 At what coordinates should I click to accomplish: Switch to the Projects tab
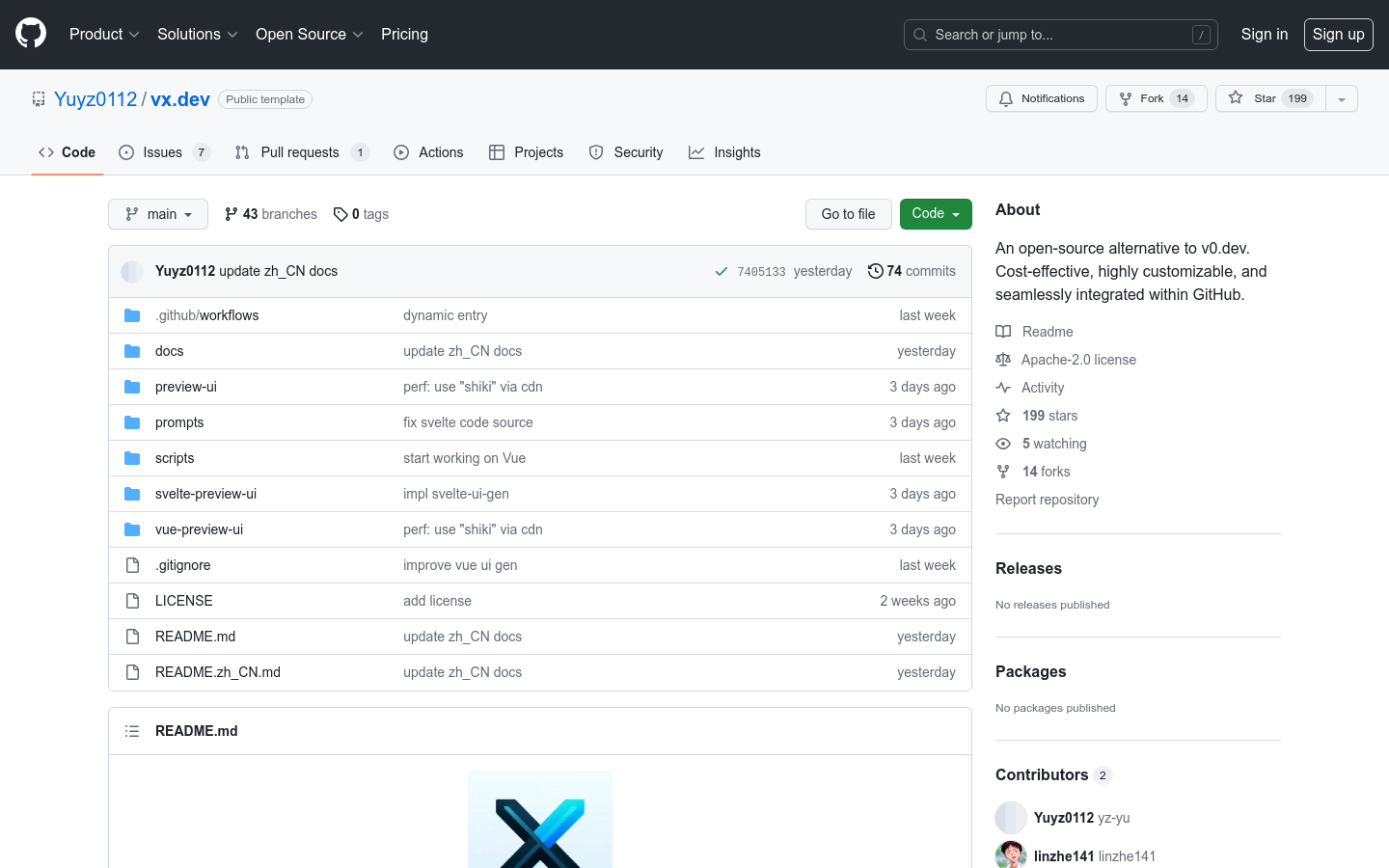[x=526, y=152]
